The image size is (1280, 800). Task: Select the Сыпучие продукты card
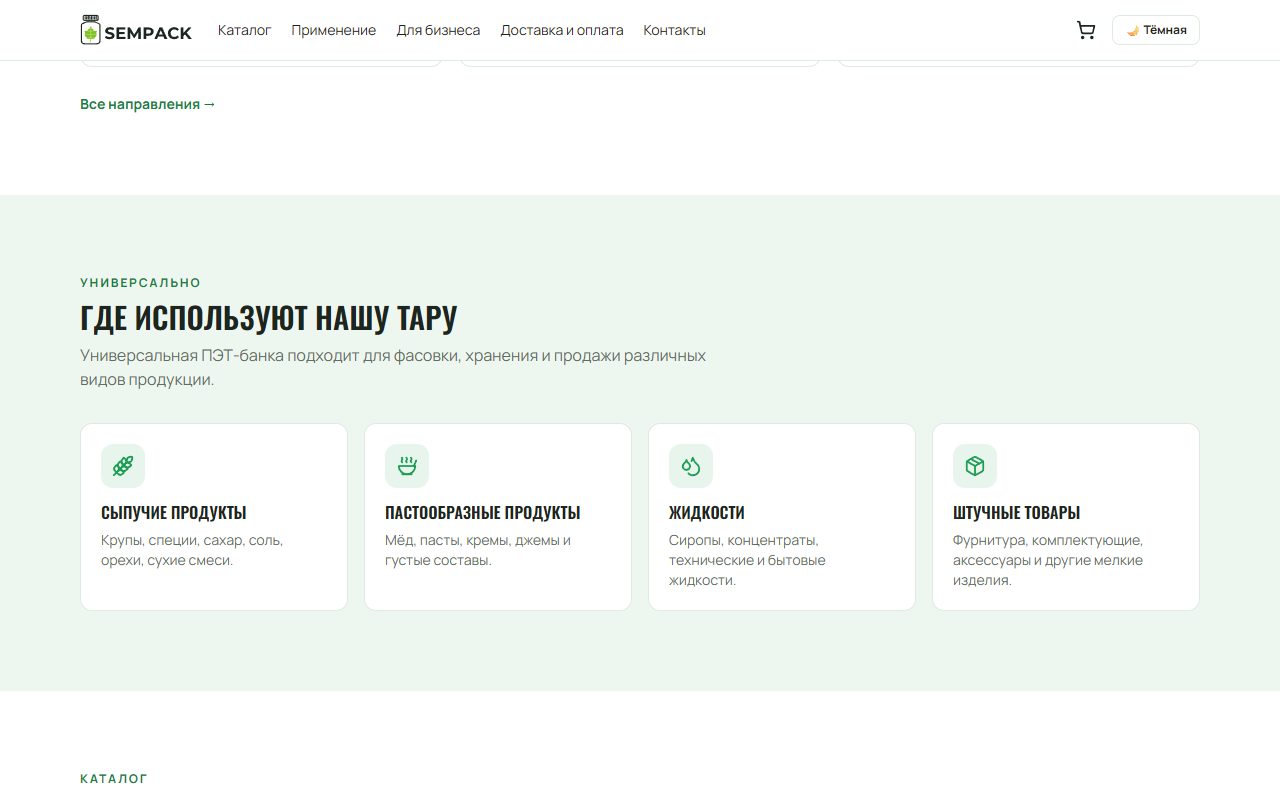click(214, 517)
